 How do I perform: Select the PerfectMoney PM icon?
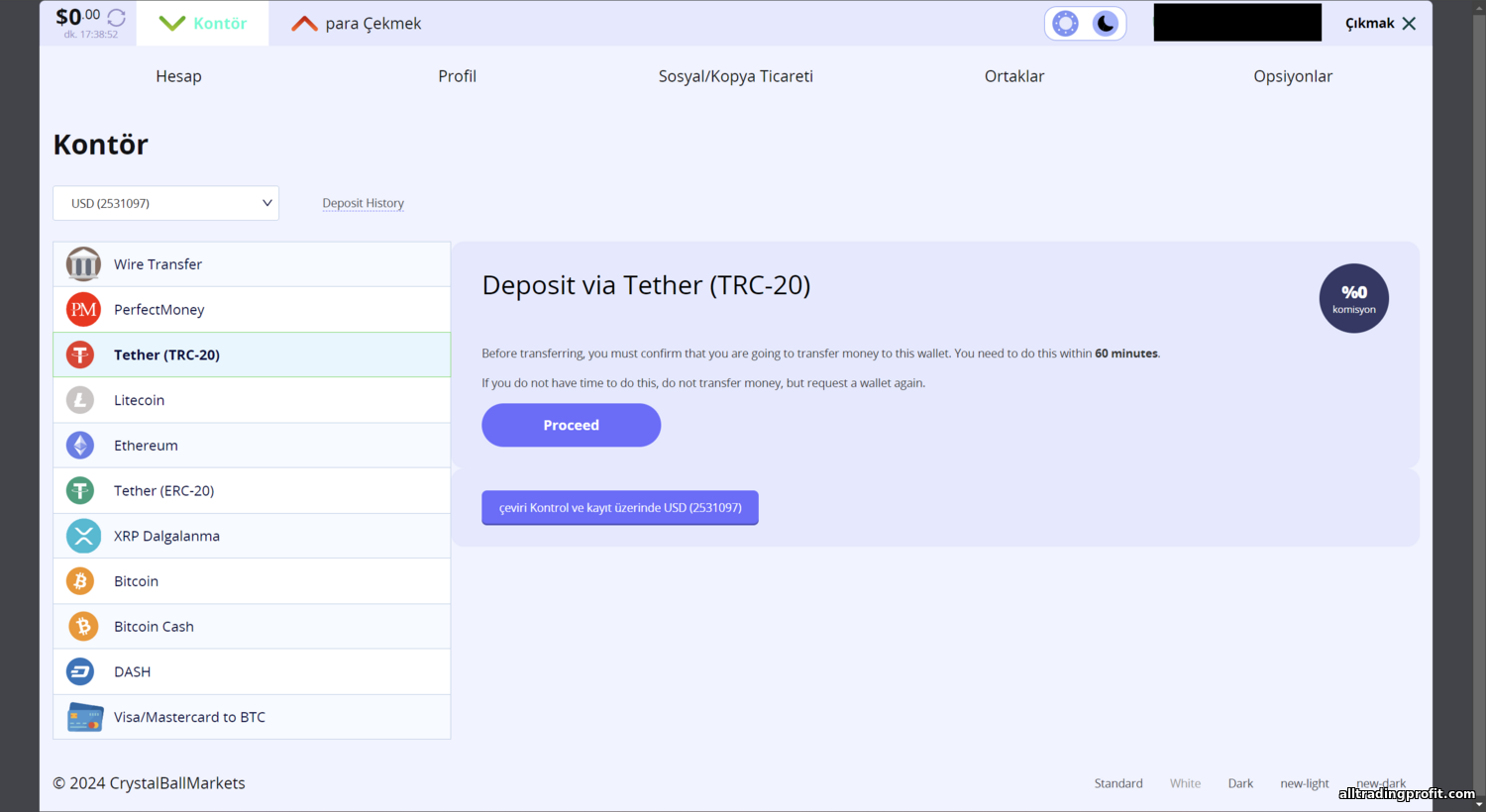[83, 310]
